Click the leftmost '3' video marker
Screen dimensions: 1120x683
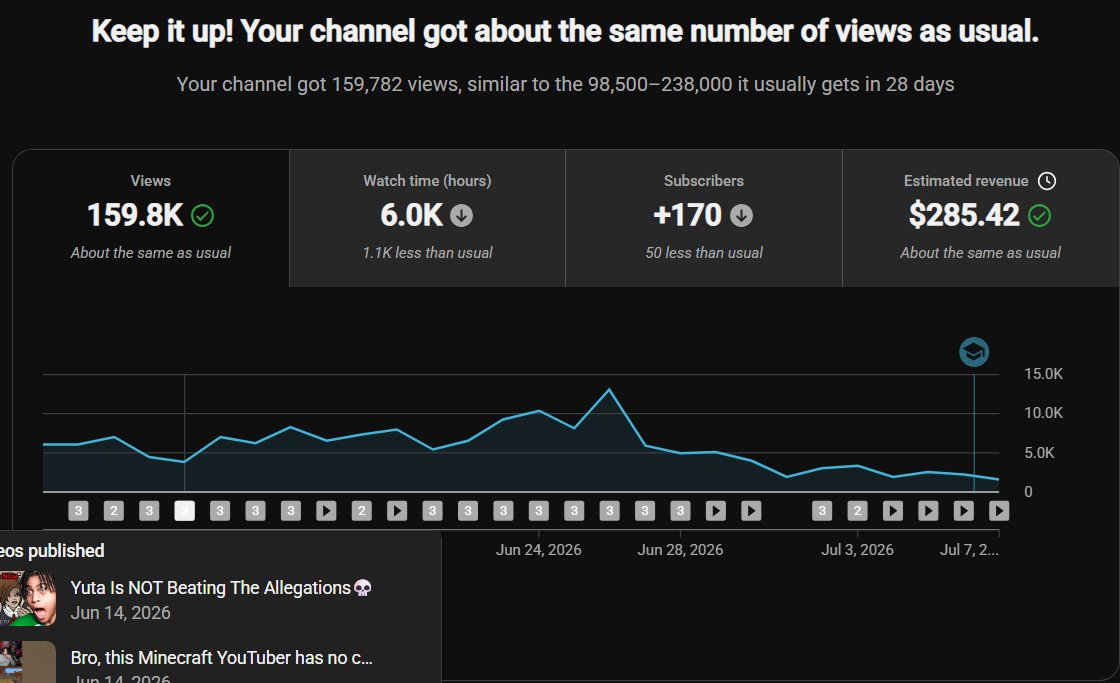79,511
